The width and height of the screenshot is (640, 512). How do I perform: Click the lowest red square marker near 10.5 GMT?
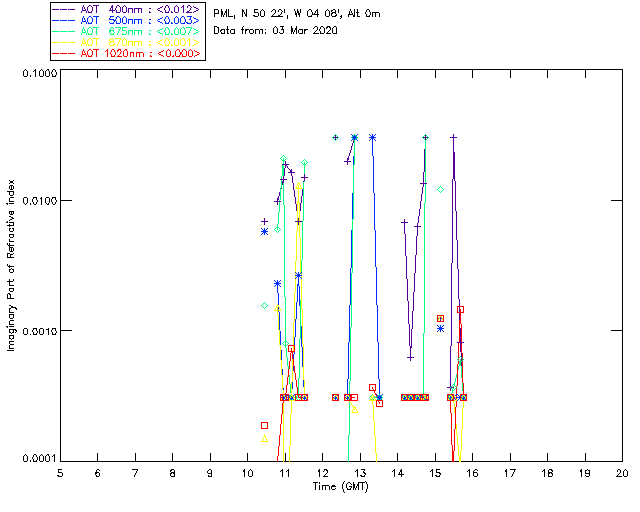(x=265, y=425)
